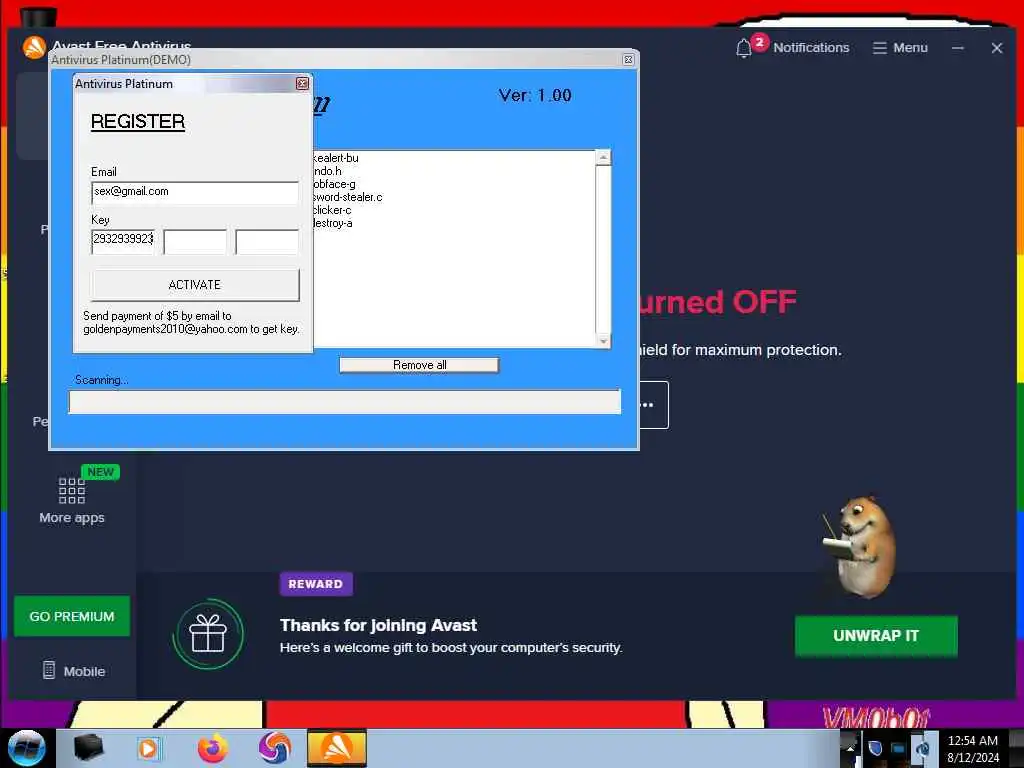Select the 'clicker-c' threat entry
Viewport: 1024px width, 768px height.
pyautogui.click(x=332, y=210)
